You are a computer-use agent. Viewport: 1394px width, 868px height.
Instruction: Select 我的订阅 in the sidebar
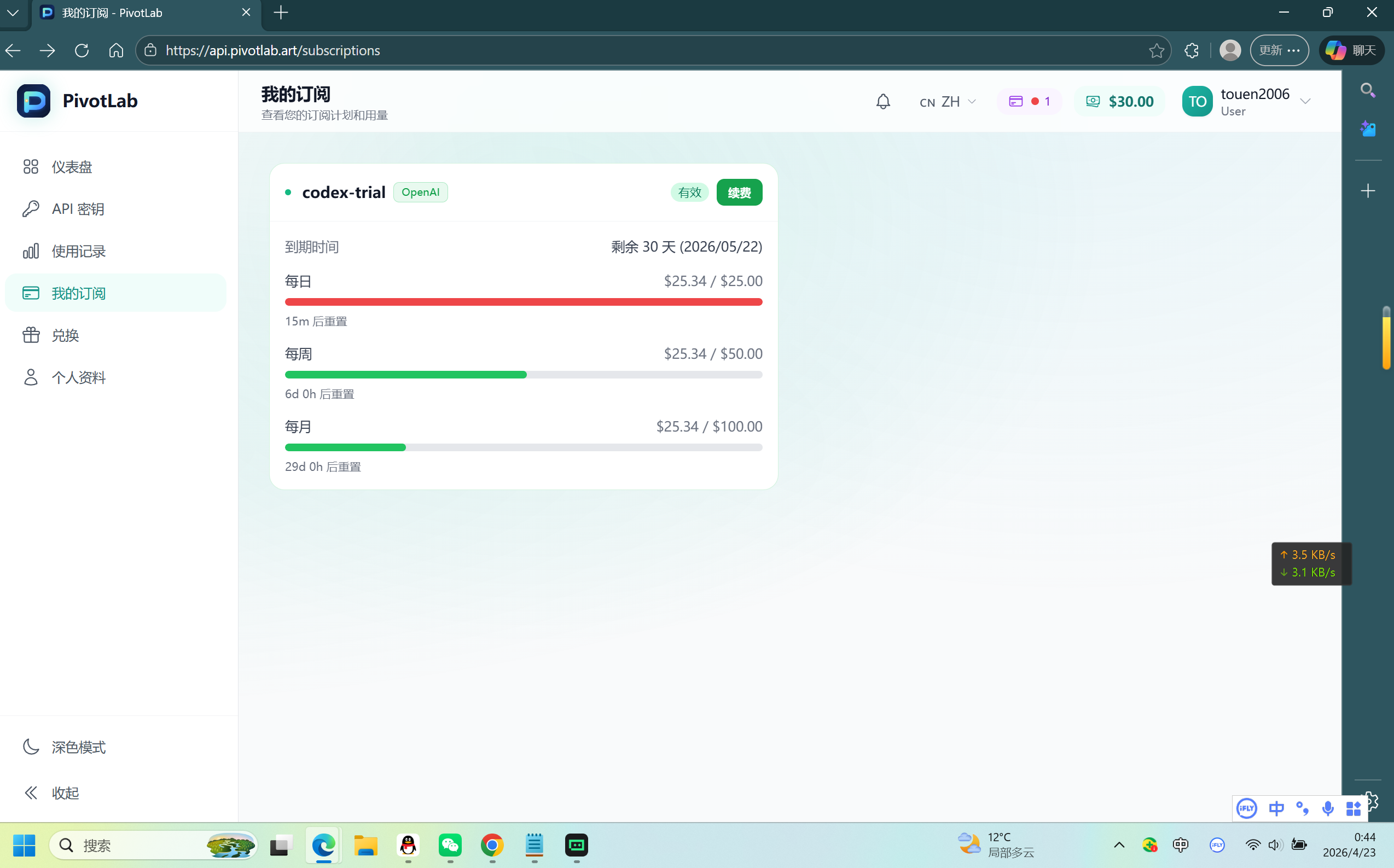(x=115, y=293)
